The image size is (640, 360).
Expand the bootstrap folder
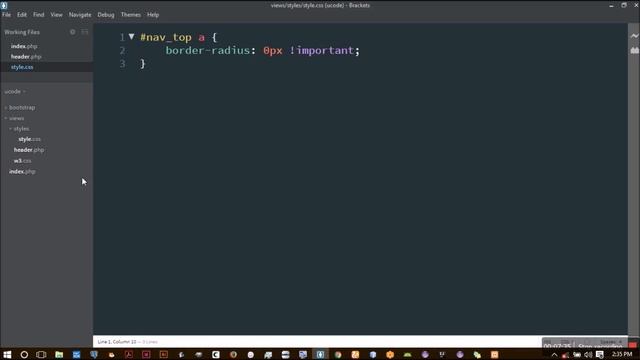22,107
